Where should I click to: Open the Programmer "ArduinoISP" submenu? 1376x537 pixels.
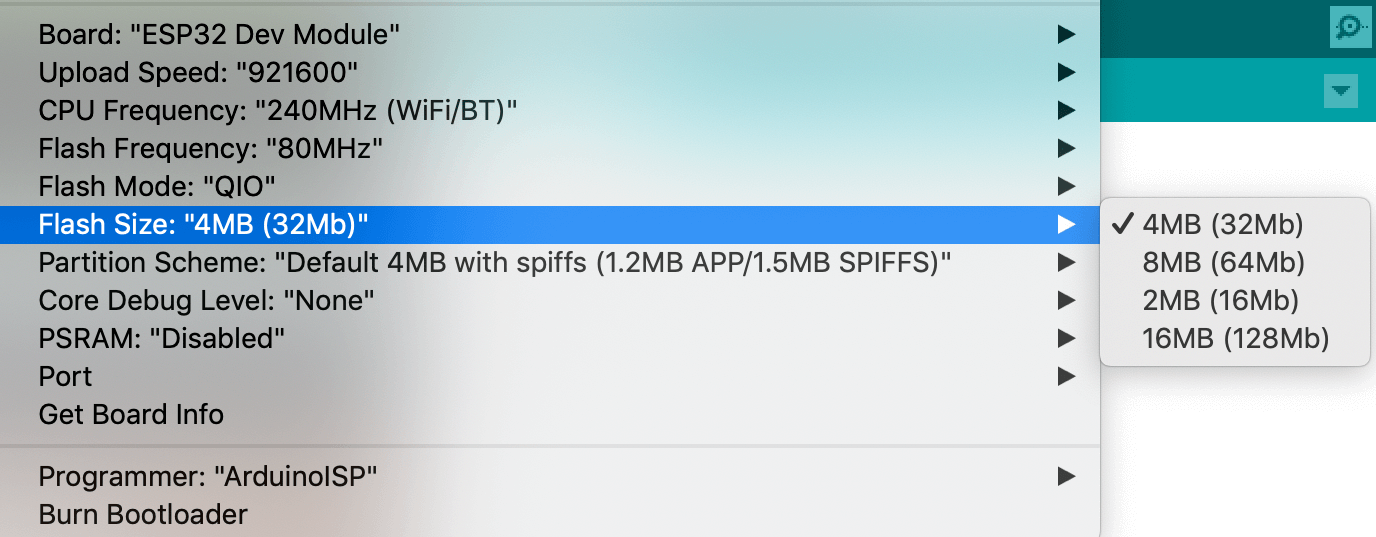(x=207, y=476)
